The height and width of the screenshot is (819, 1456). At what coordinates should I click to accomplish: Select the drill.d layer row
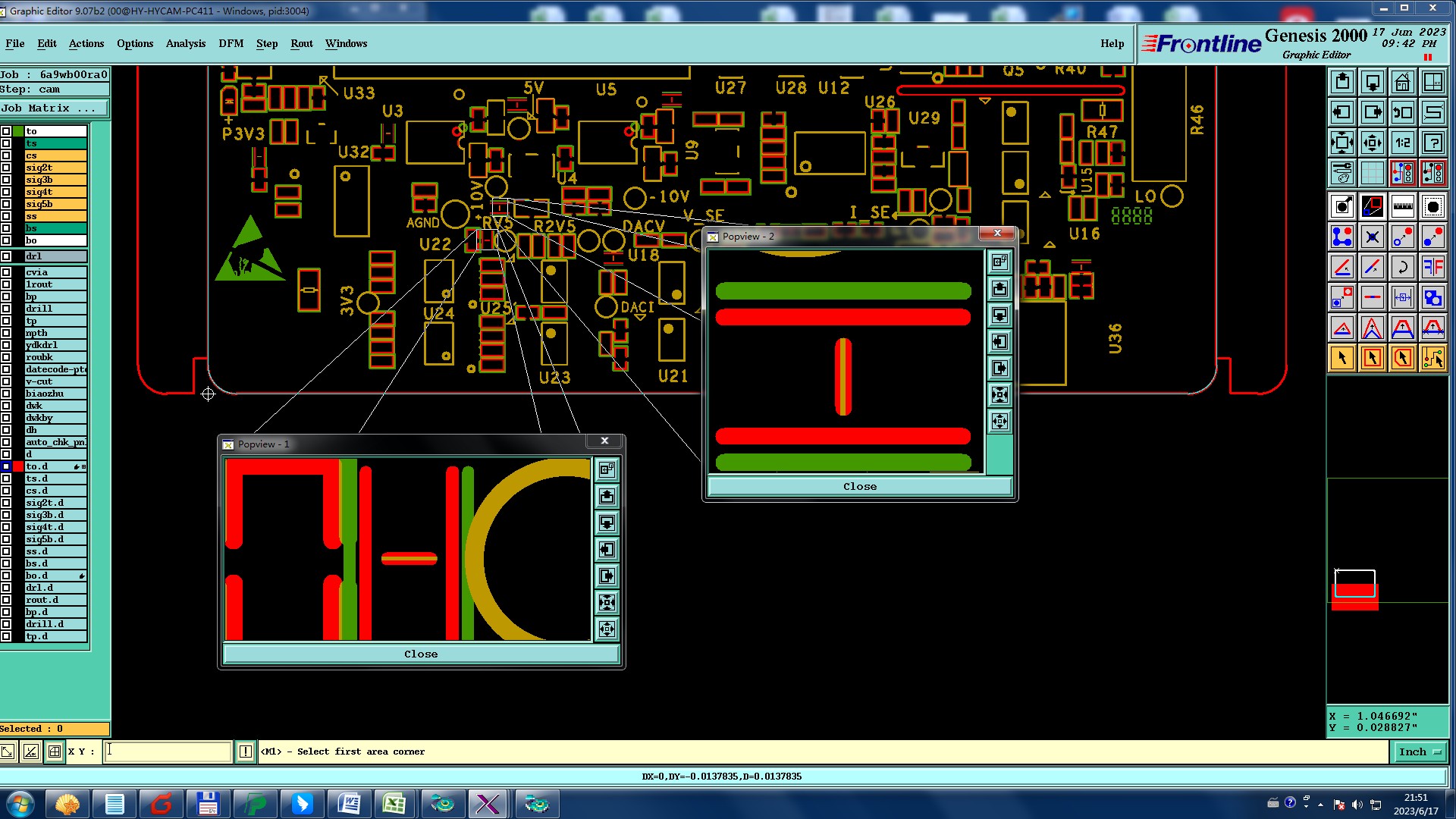(x=55, y=624)
